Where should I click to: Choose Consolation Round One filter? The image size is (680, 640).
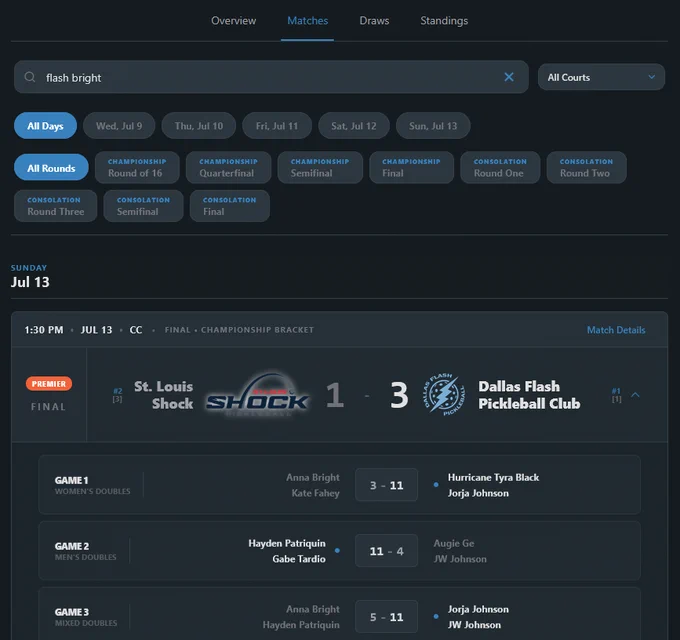coord(500,167)
